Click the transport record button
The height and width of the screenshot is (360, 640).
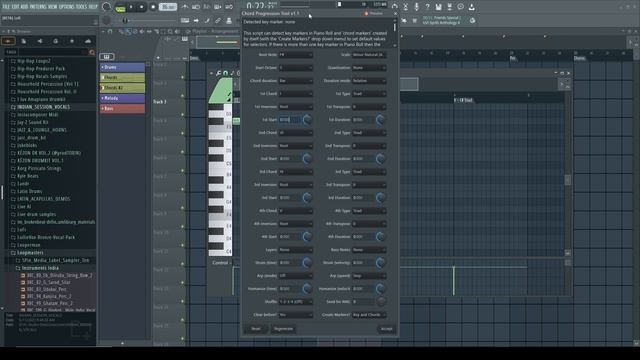click(x=153, y=7)
